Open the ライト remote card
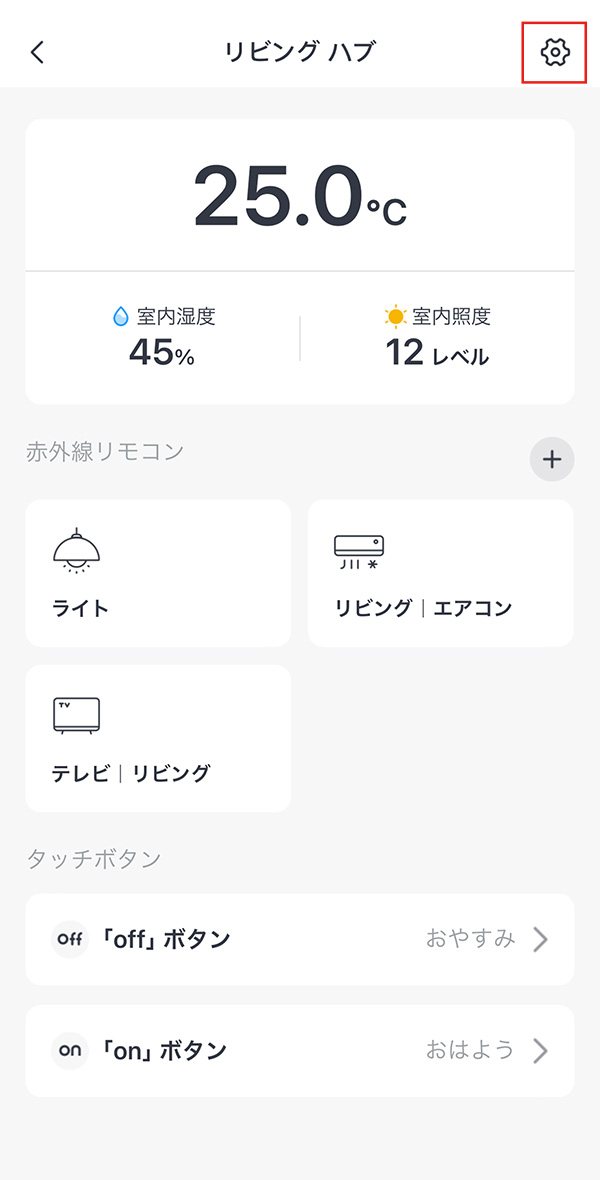 [158, 573]
